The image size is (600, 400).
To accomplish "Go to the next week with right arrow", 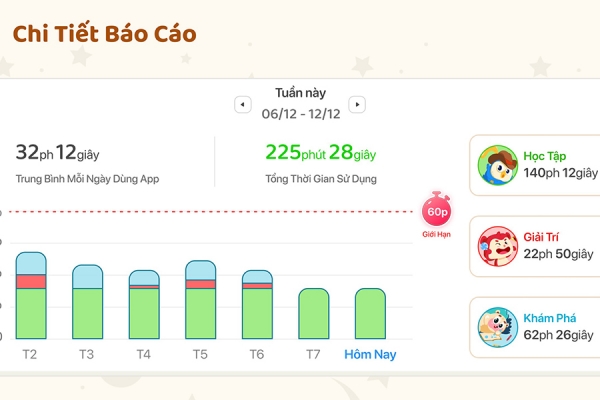I will pos(357,104).
